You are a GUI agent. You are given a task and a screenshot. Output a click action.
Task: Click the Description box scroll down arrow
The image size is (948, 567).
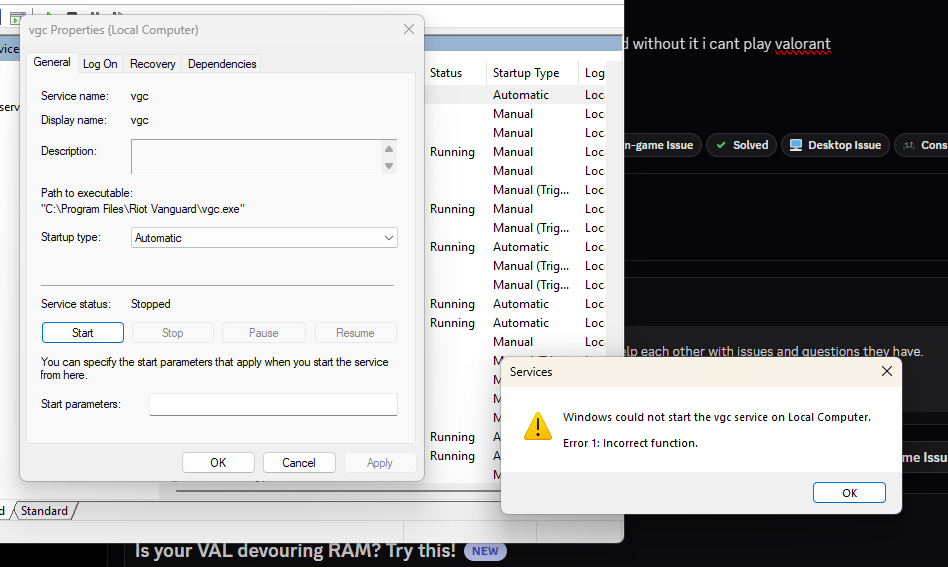tap(389, 165)
